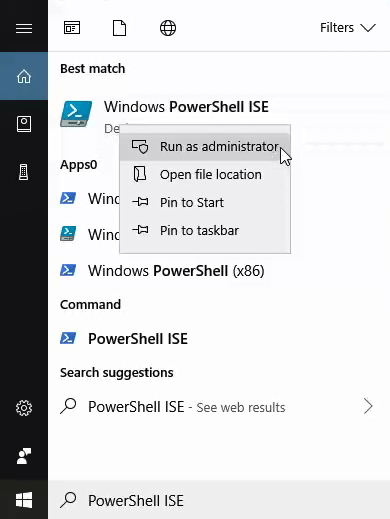Click the pin icon beside Pin to Start
Screen dimensions: 390x519
(x=140, y=202)
